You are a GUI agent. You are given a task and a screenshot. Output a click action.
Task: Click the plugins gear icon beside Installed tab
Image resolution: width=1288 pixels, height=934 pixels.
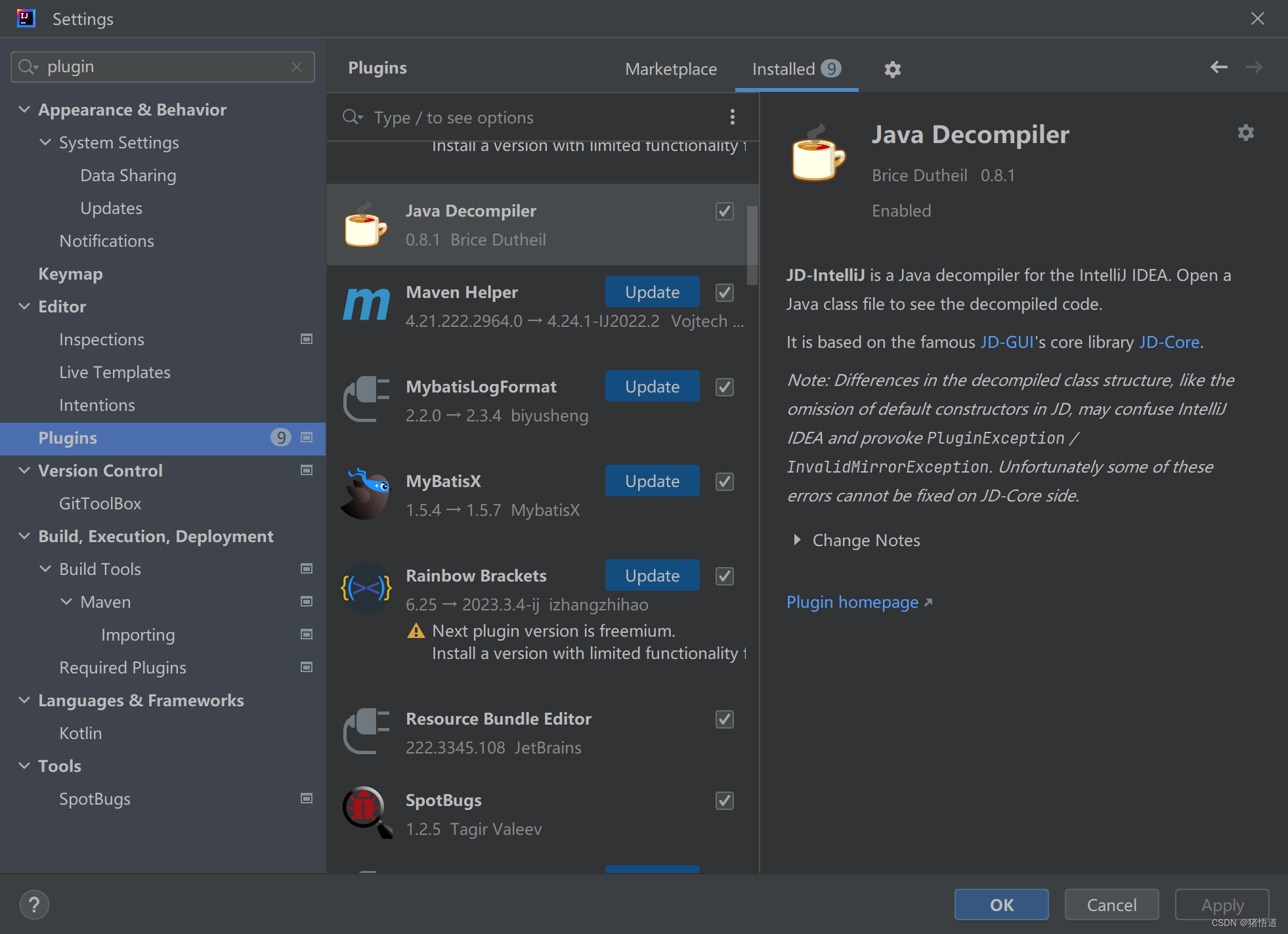pyautogui.click(x=892, y=69)
